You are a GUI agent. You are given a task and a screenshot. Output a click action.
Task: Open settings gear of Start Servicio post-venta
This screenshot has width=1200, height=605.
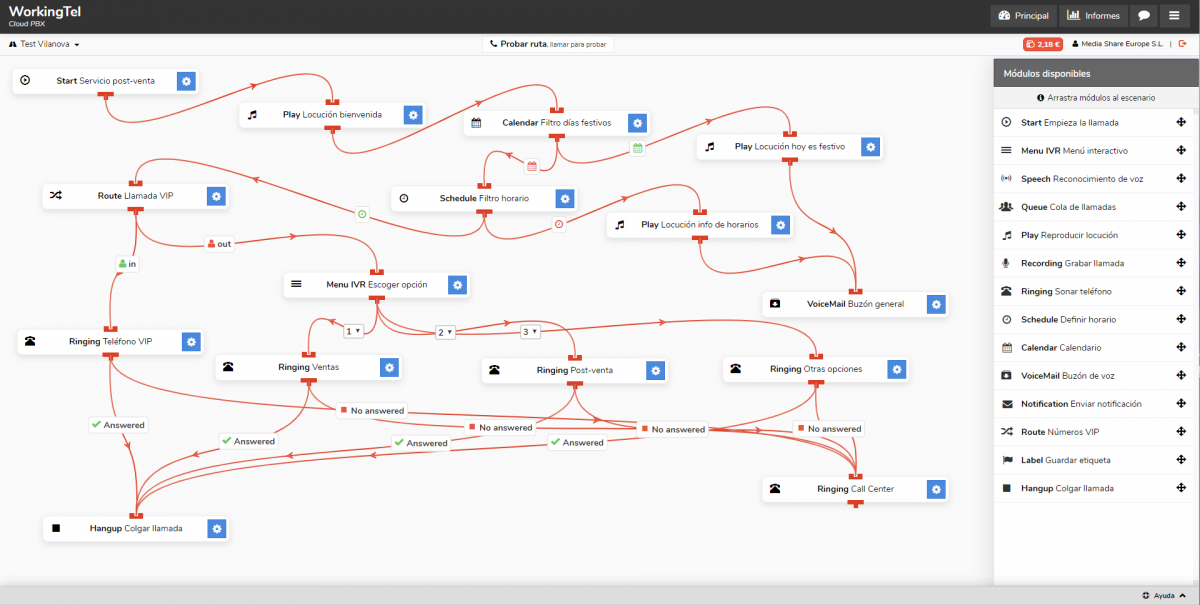[186, 81]
